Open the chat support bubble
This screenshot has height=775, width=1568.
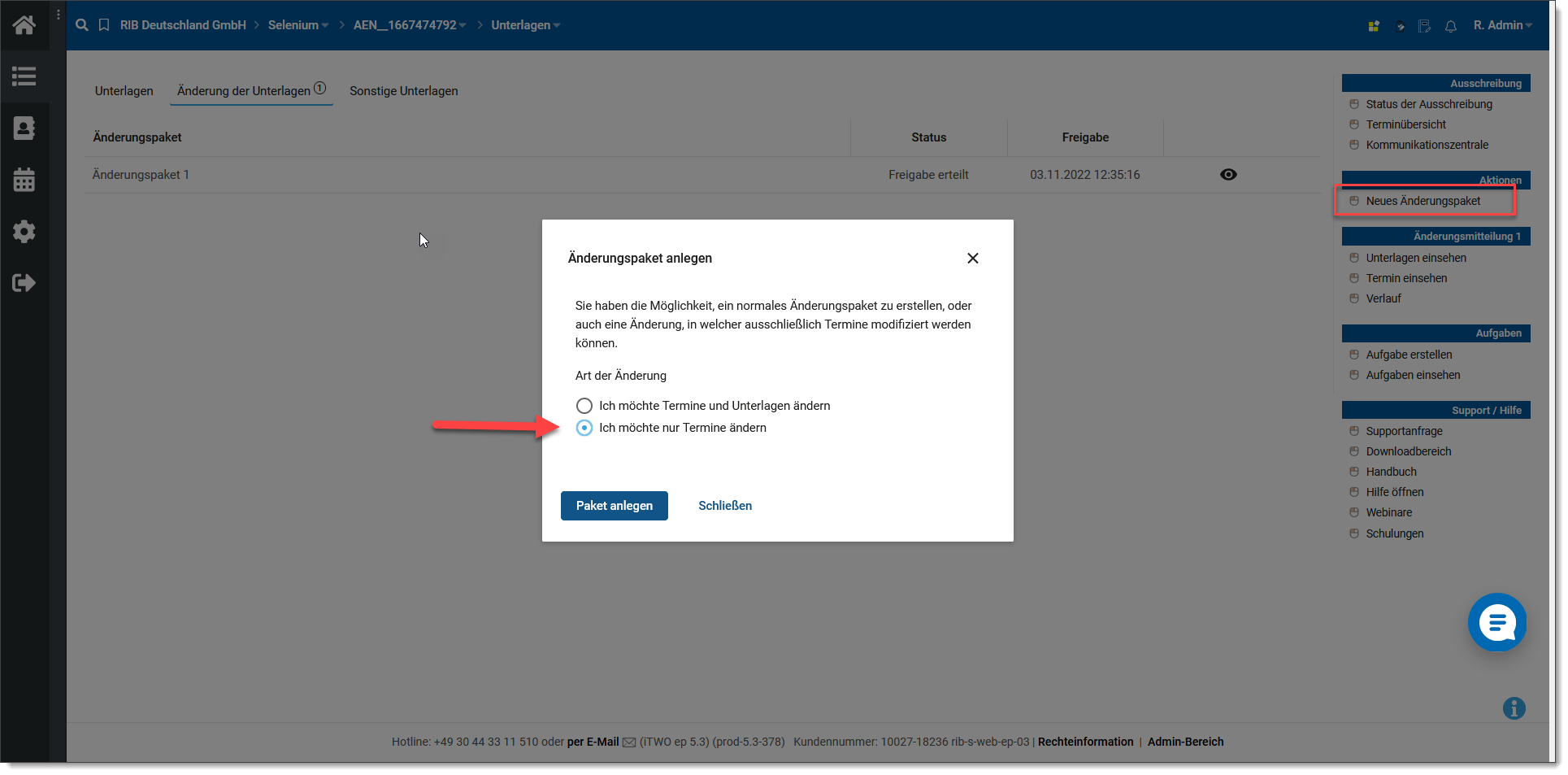(x=1497, y=623)
